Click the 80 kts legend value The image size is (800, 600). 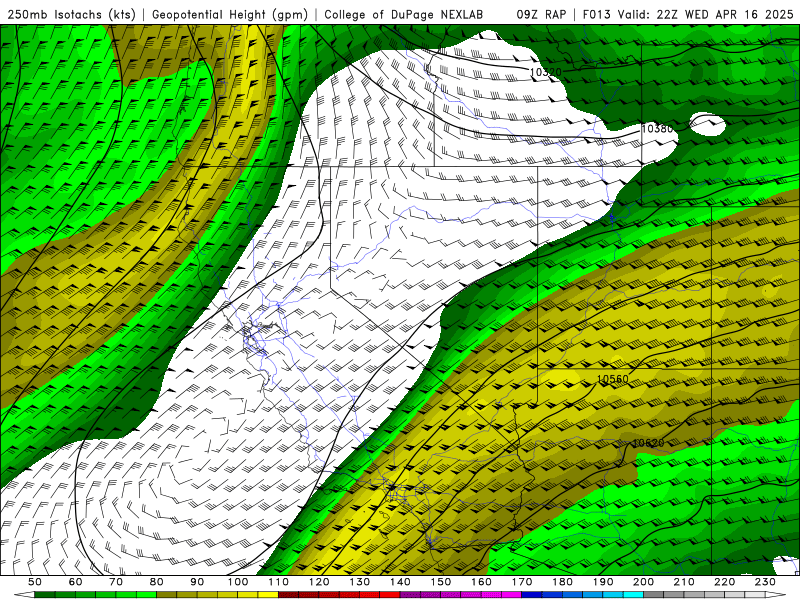[x=156, y=582]
